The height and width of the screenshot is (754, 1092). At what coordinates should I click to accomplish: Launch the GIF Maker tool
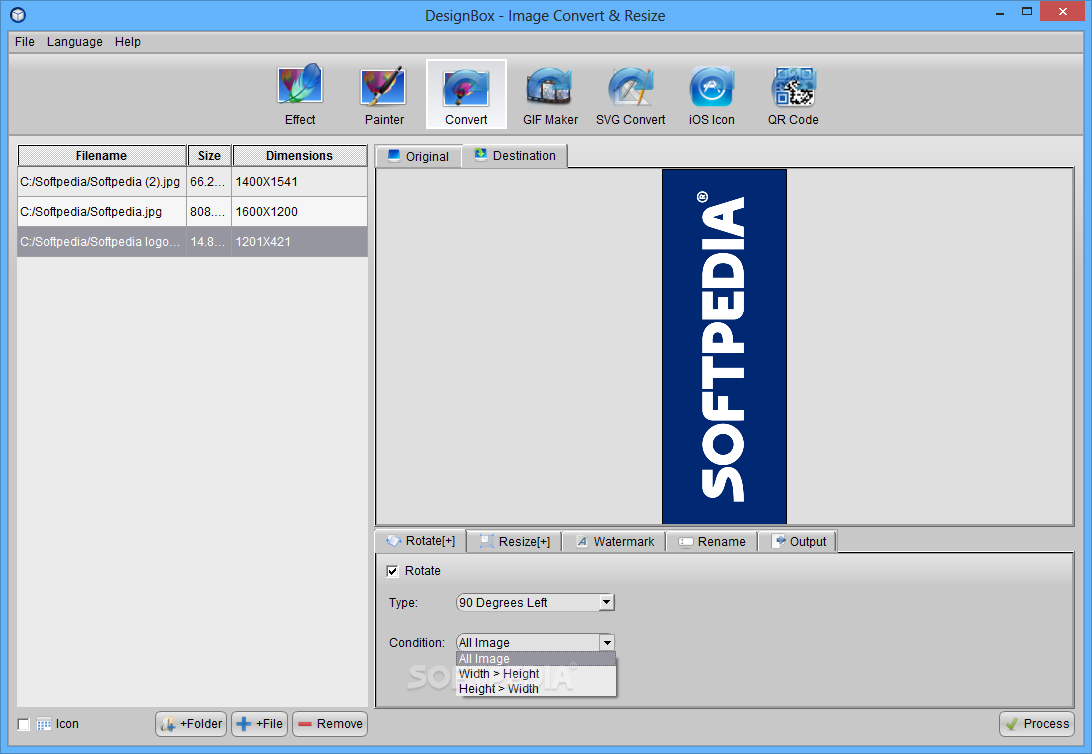pos(550,94)
